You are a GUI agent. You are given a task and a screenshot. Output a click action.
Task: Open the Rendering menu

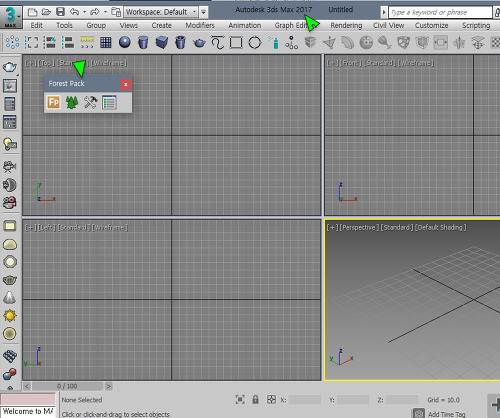click(346, 25)
